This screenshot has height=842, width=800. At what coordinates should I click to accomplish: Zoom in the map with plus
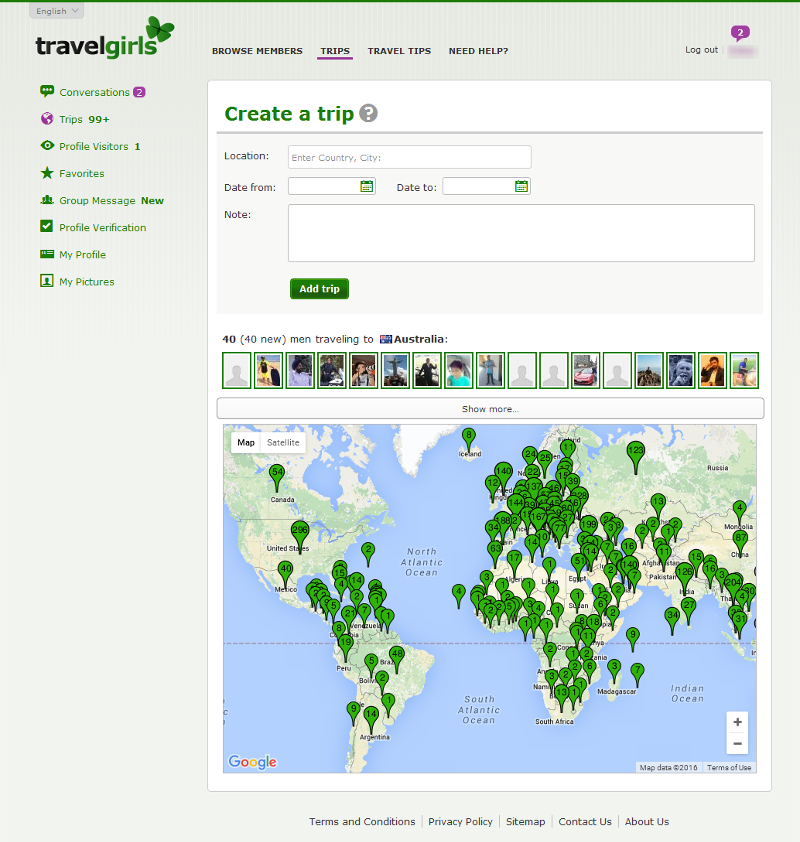point(737,722)
